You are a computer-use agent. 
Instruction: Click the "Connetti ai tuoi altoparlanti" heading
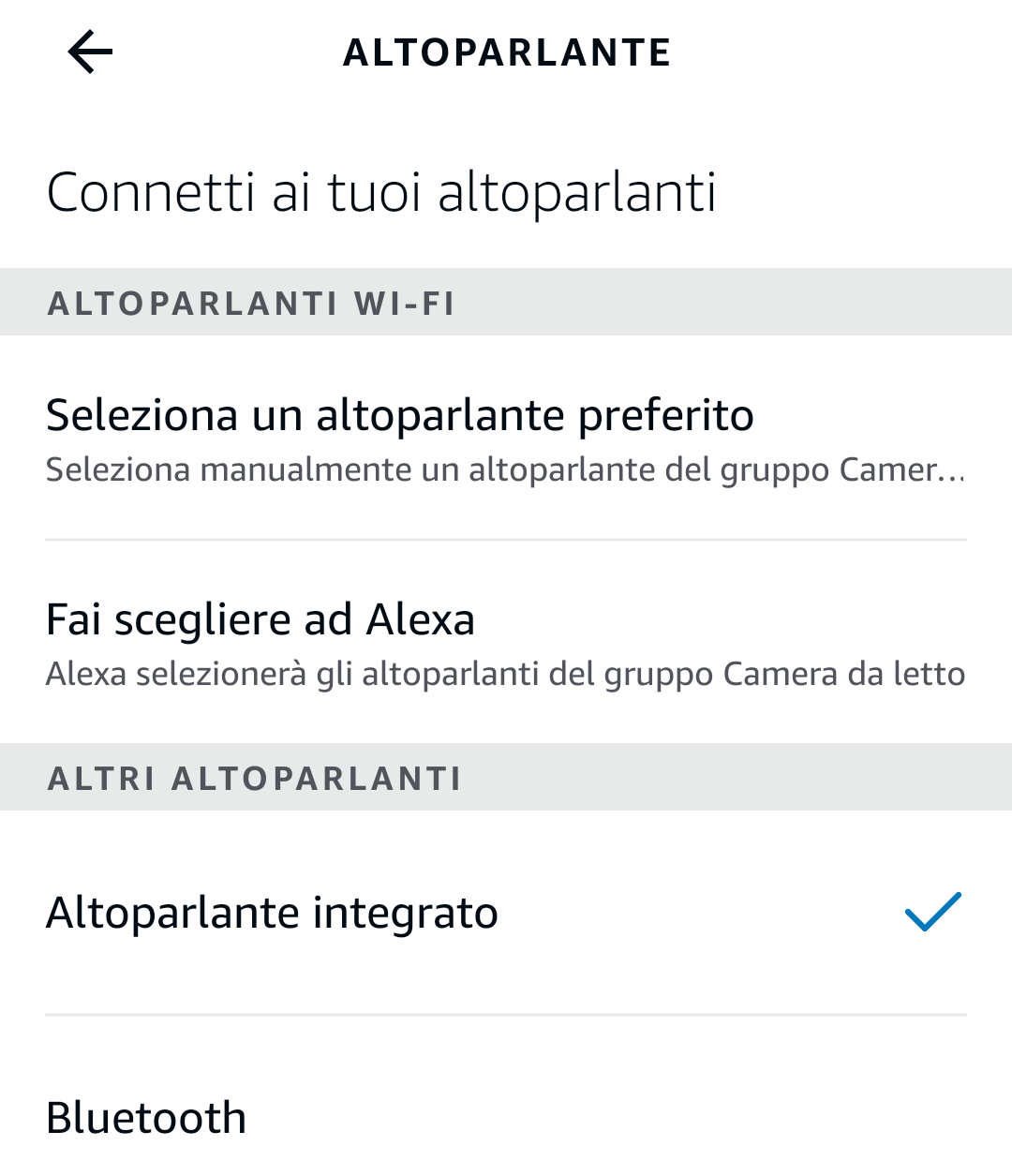pyautogui.click(x=381, y=193)
